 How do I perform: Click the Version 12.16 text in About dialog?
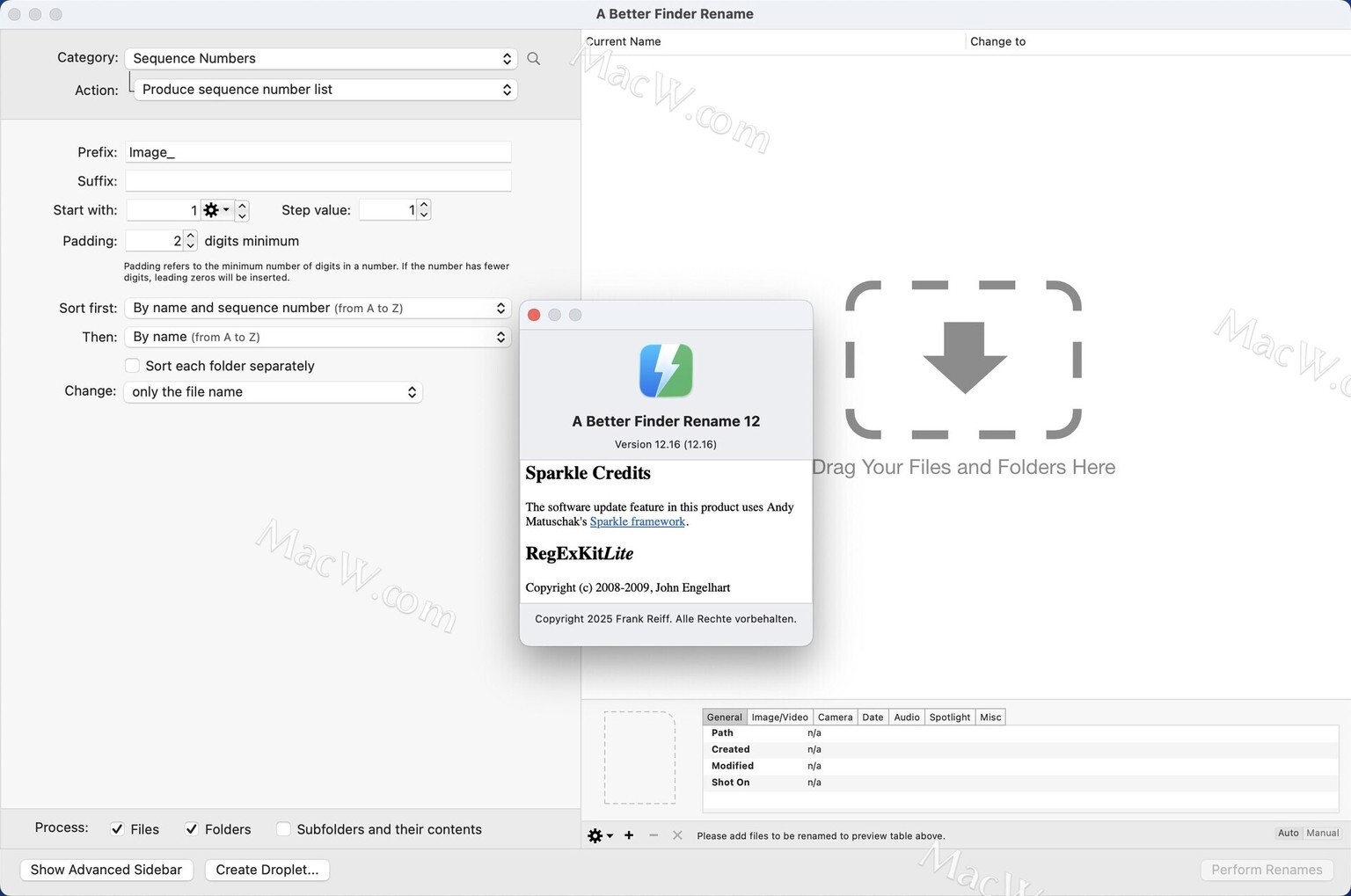(x=666, y=444)
